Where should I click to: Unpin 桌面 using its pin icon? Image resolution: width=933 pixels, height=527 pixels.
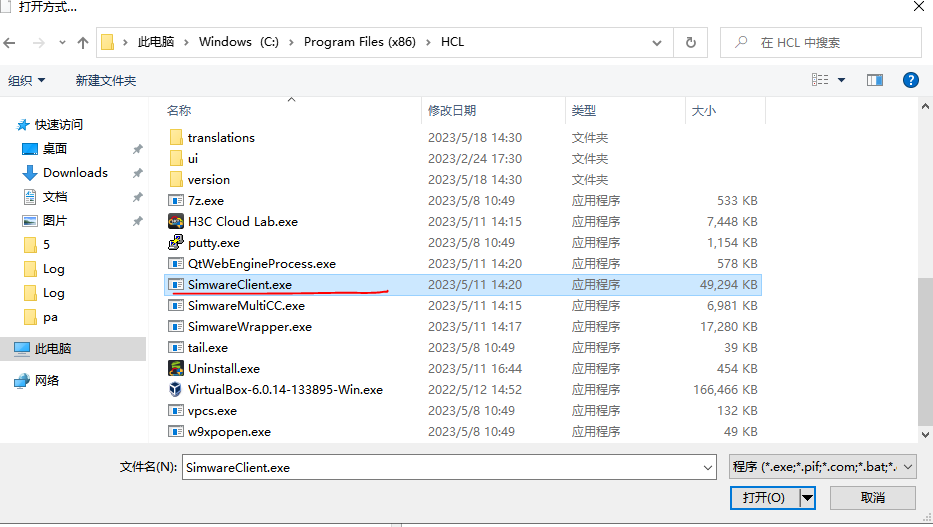pyautogui.click(x=137, y=149)
